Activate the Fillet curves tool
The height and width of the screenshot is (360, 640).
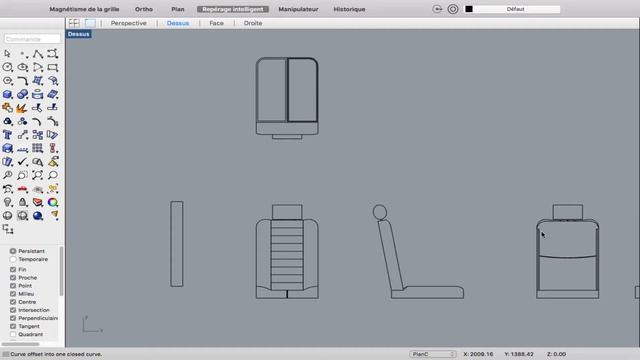(x=23, y=81)
